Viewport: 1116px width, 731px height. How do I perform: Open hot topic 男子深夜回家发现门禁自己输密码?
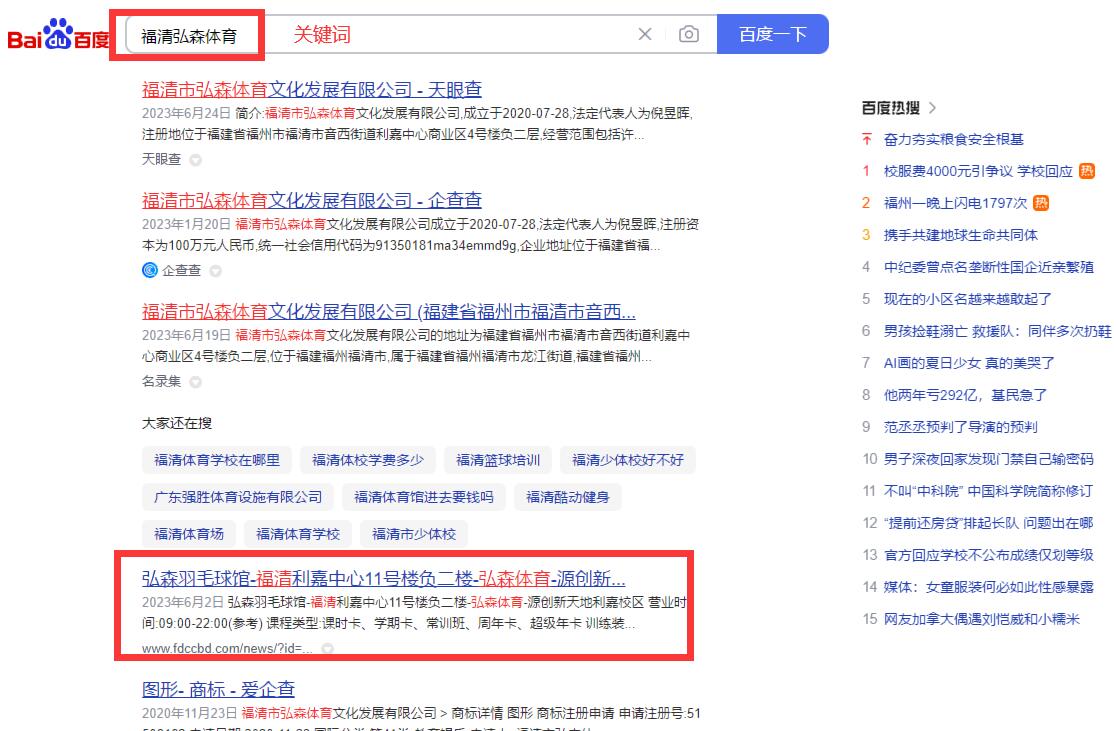click(988, 459)
